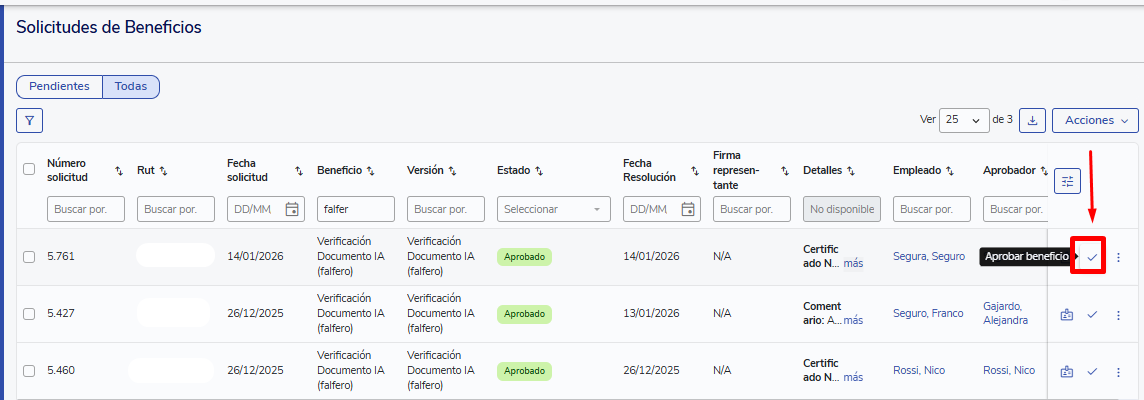
Task: Switch to the Pendientes tab
Action: (x=59, y=87)
